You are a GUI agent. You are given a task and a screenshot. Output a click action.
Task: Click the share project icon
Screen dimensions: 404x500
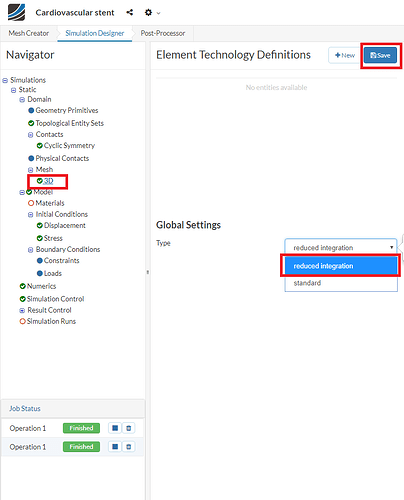[130, 13]
